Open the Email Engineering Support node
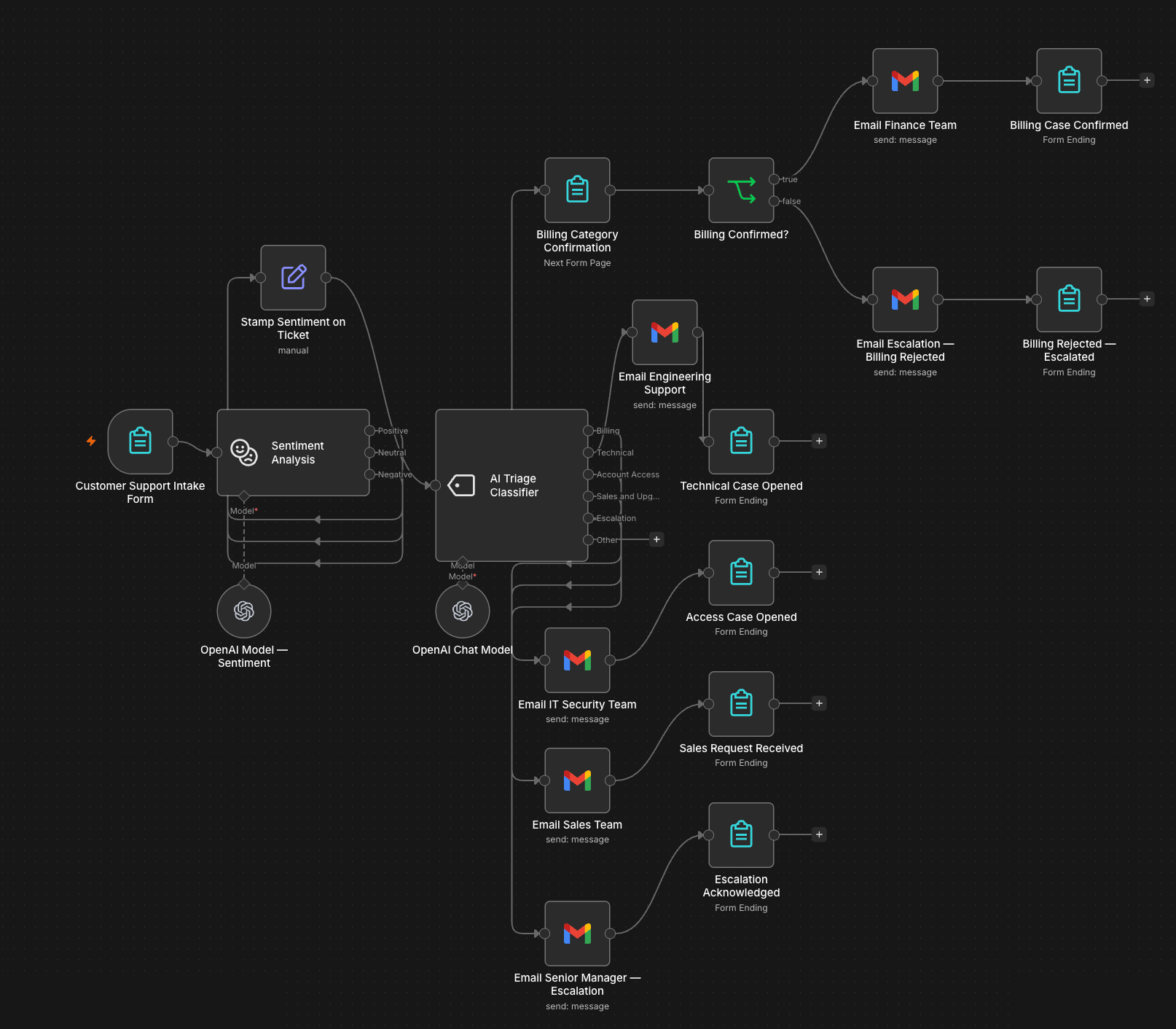The height and width of the screenshot is (1029, 1176). point(665,332)
